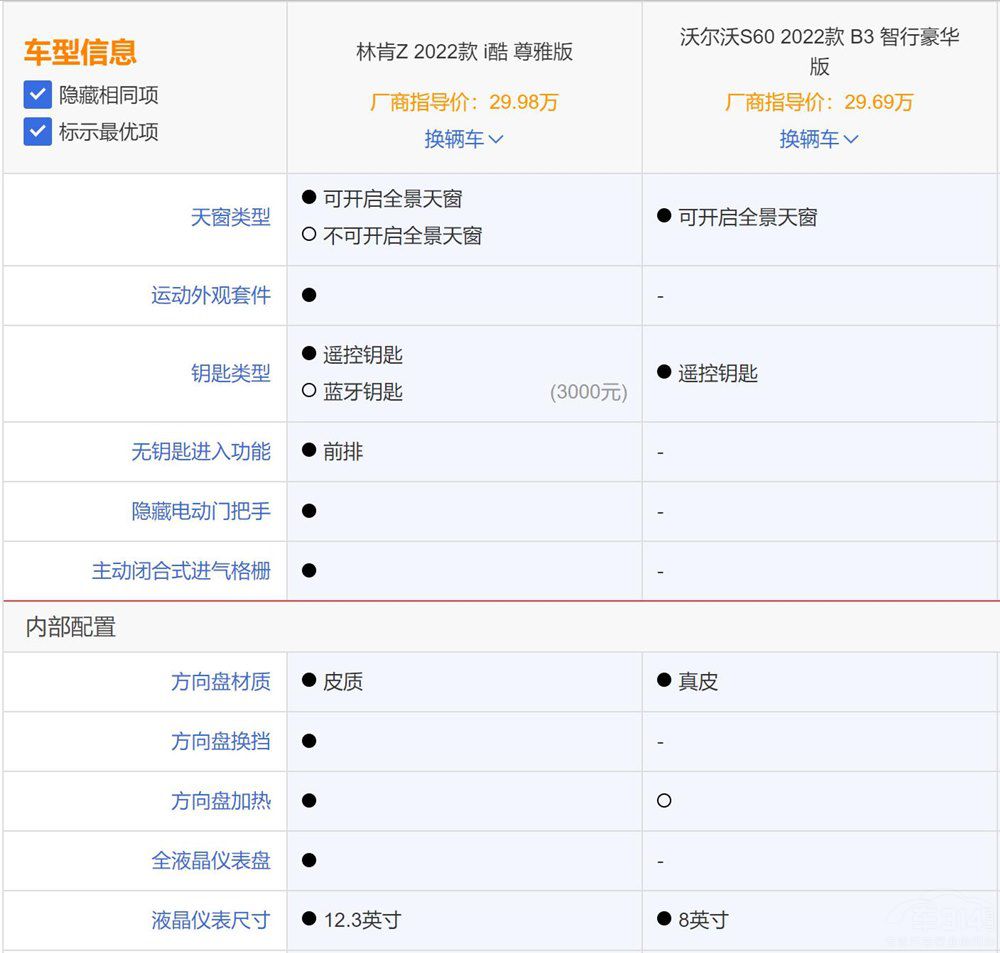This screenshot has height=953, width=1000.
Task: Uncheck the 隐藏相同项 checkbox
Action: pos(38,95)
